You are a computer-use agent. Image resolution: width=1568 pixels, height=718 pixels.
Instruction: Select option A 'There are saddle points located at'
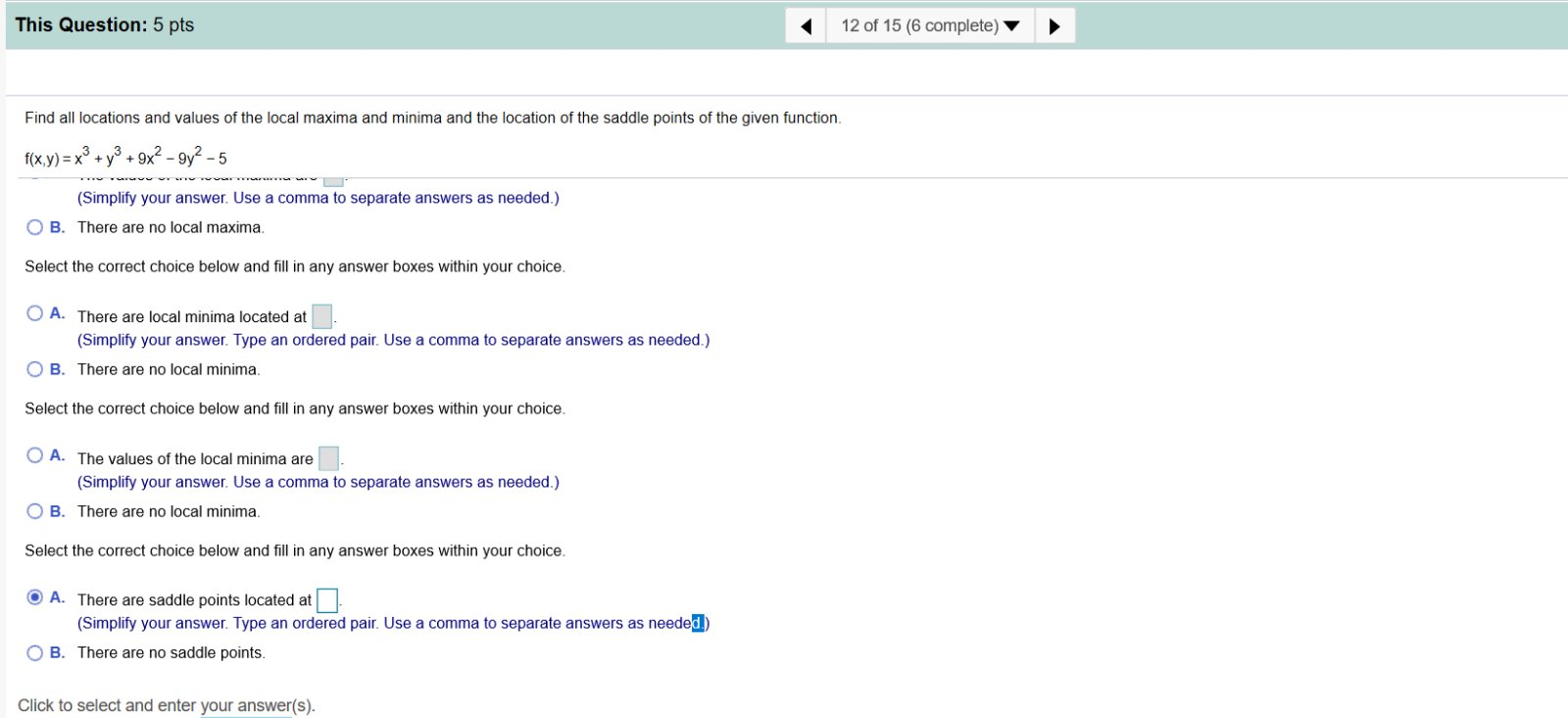(x=35, y=598)
